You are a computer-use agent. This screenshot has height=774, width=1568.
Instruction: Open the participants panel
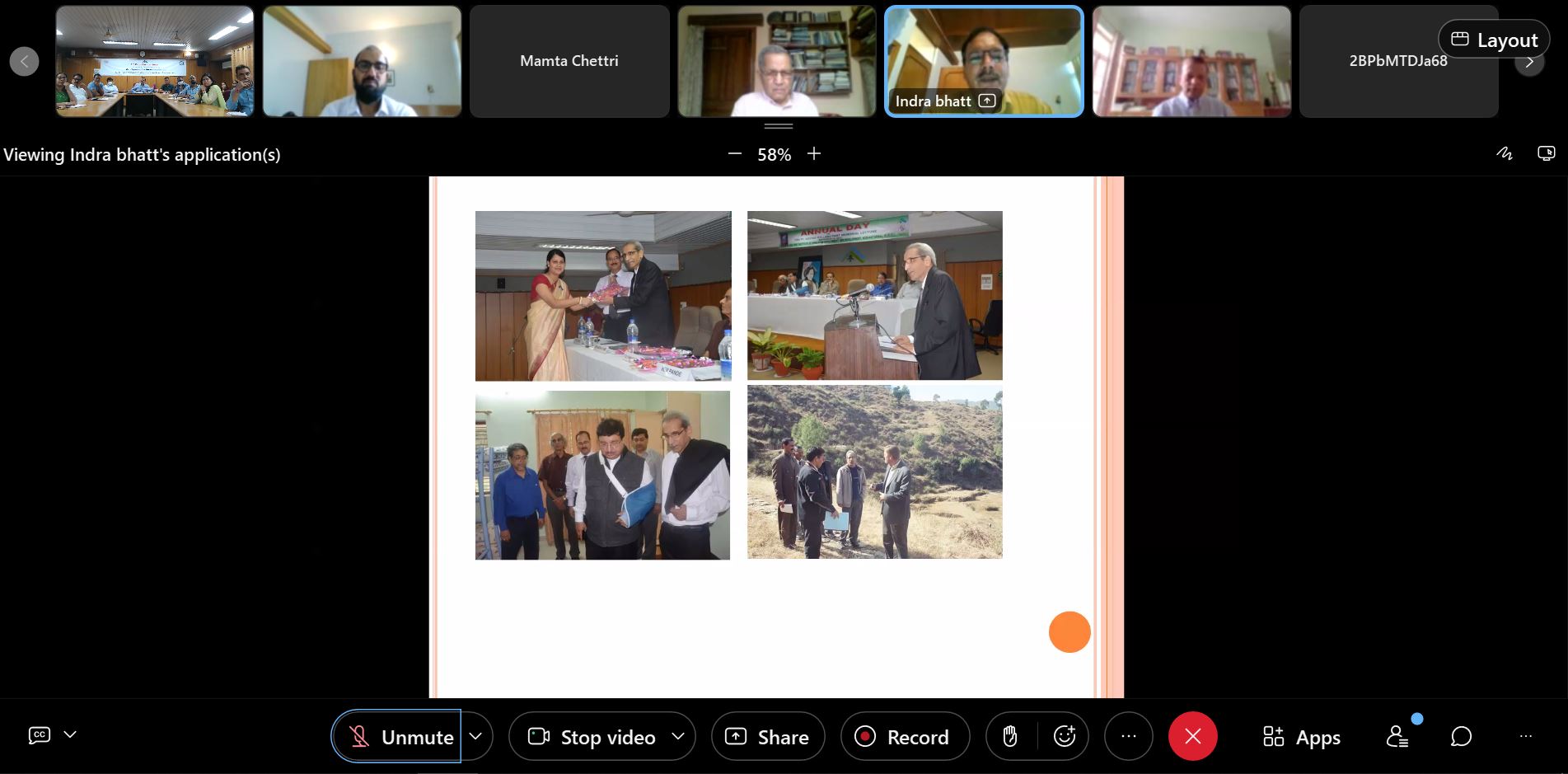coord(1397,736)
